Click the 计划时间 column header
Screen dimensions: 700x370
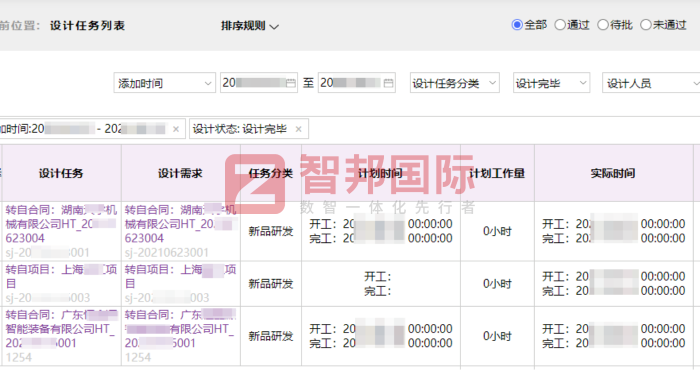(x=380, y=173)
